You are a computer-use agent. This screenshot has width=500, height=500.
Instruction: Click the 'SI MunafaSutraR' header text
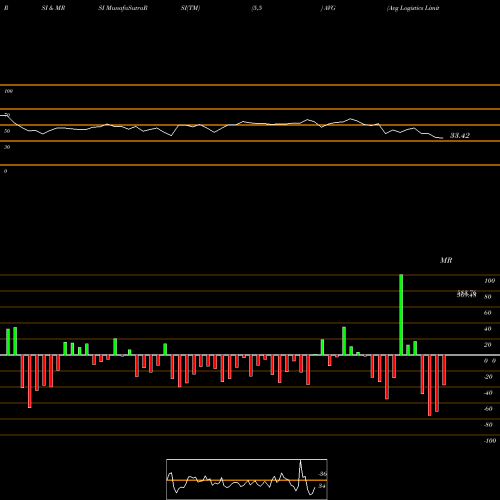click(123, 8)
